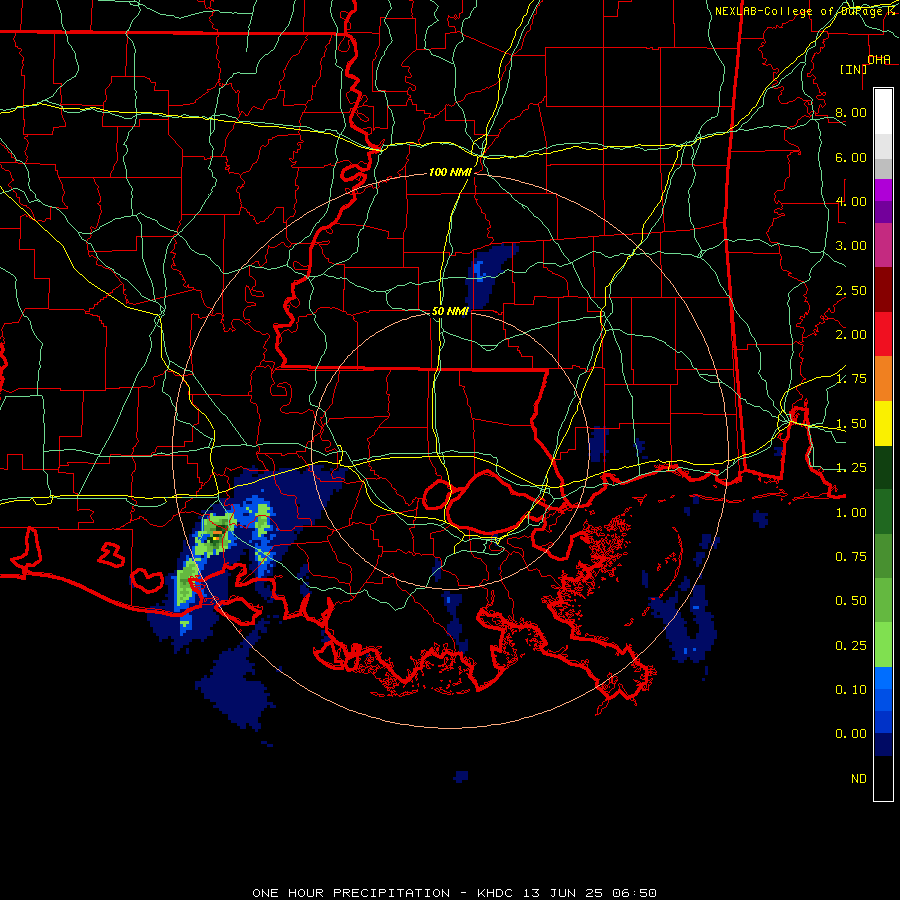900x900 pixels.
Task: Click the 2.50 legend value
Action: coord(851,290)
